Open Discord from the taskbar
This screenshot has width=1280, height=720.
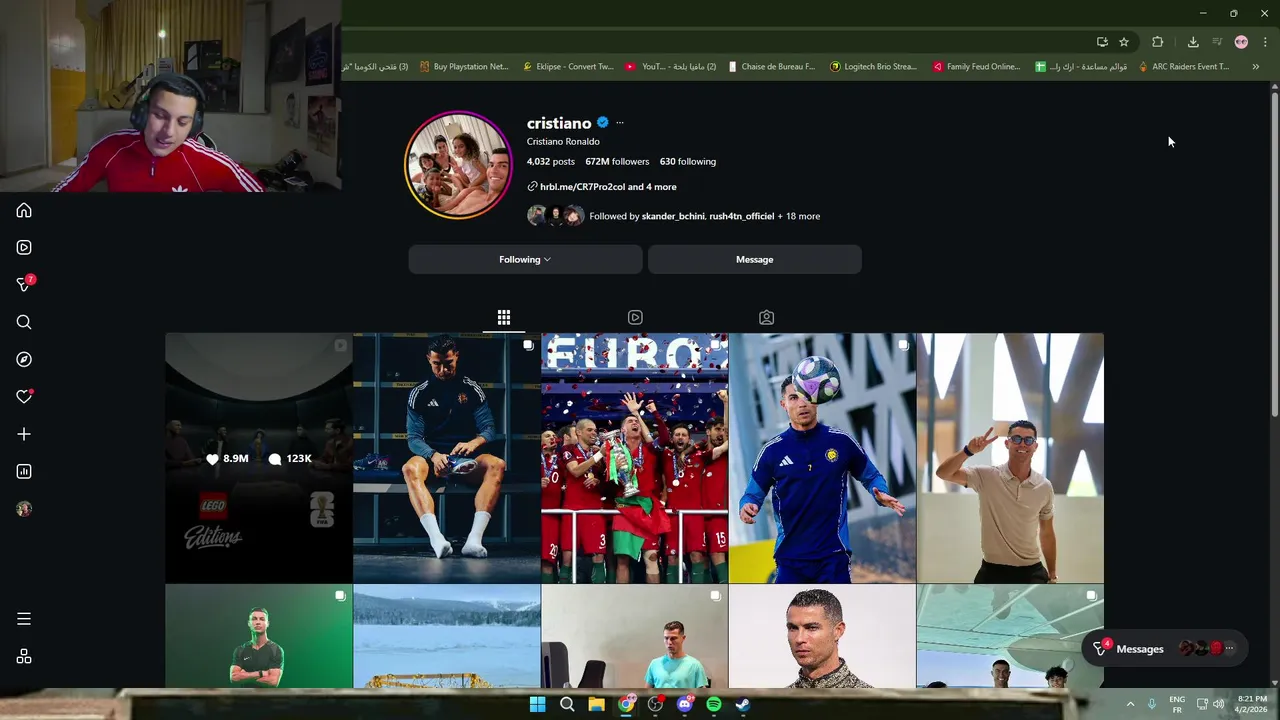pos(685,704)
